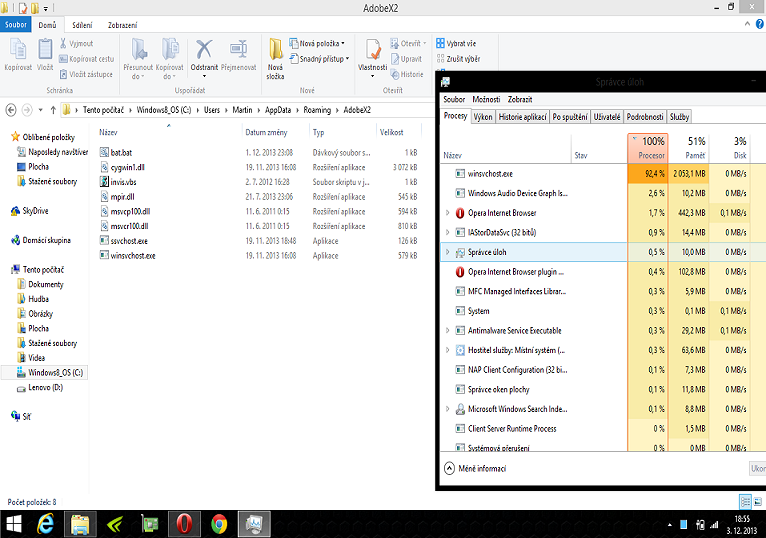Switch to Podrobnosti tab in Task Manager
The width and height of the screenshot is (766, 538).
645,117
